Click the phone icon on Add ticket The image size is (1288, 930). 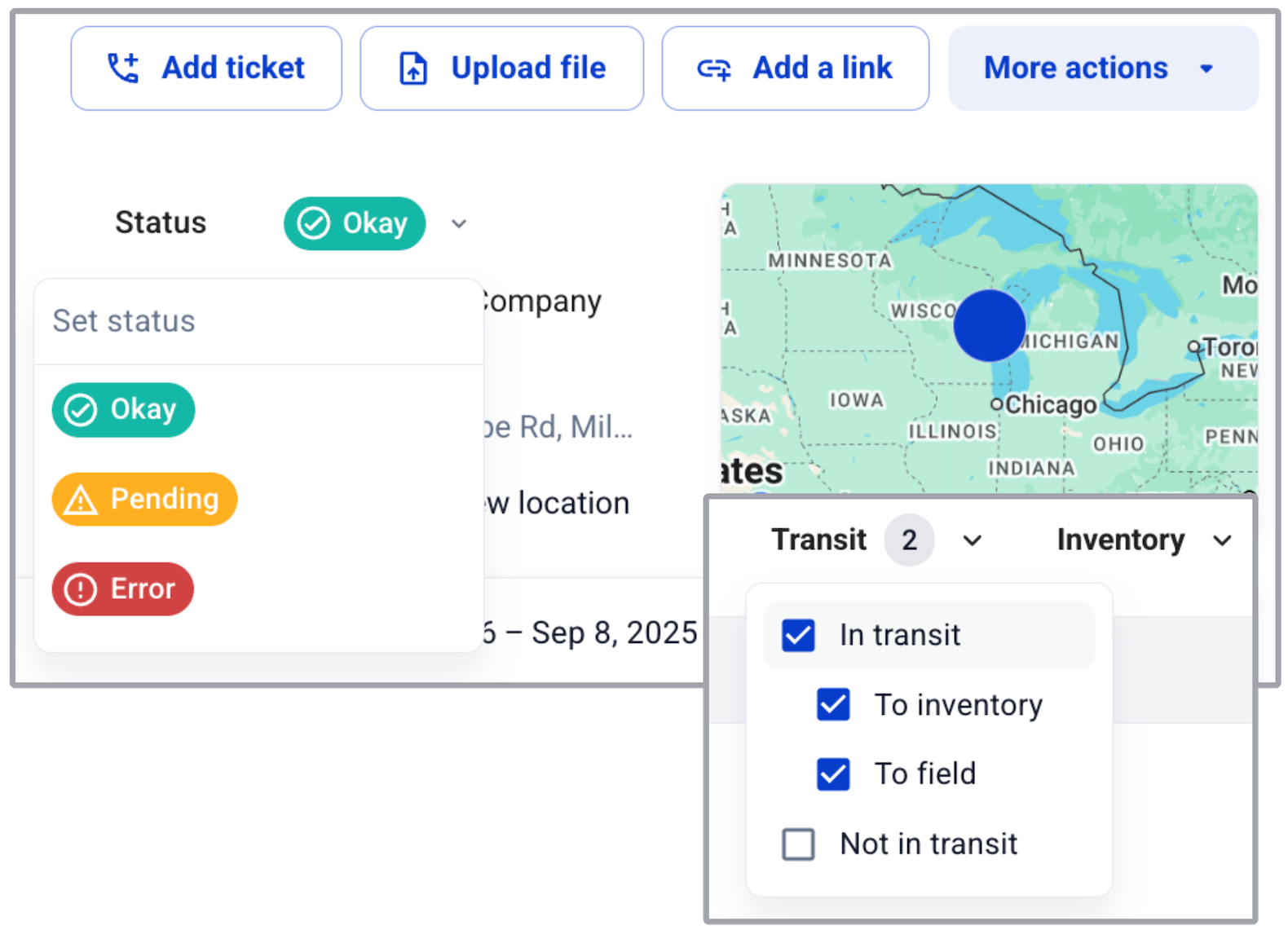[x=123, y=68]
